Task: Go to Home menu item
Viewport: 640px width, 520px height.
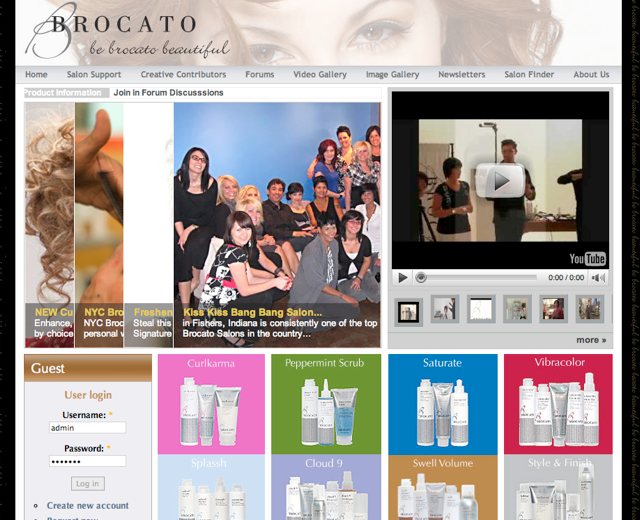Action: click(x=36, y=75)
